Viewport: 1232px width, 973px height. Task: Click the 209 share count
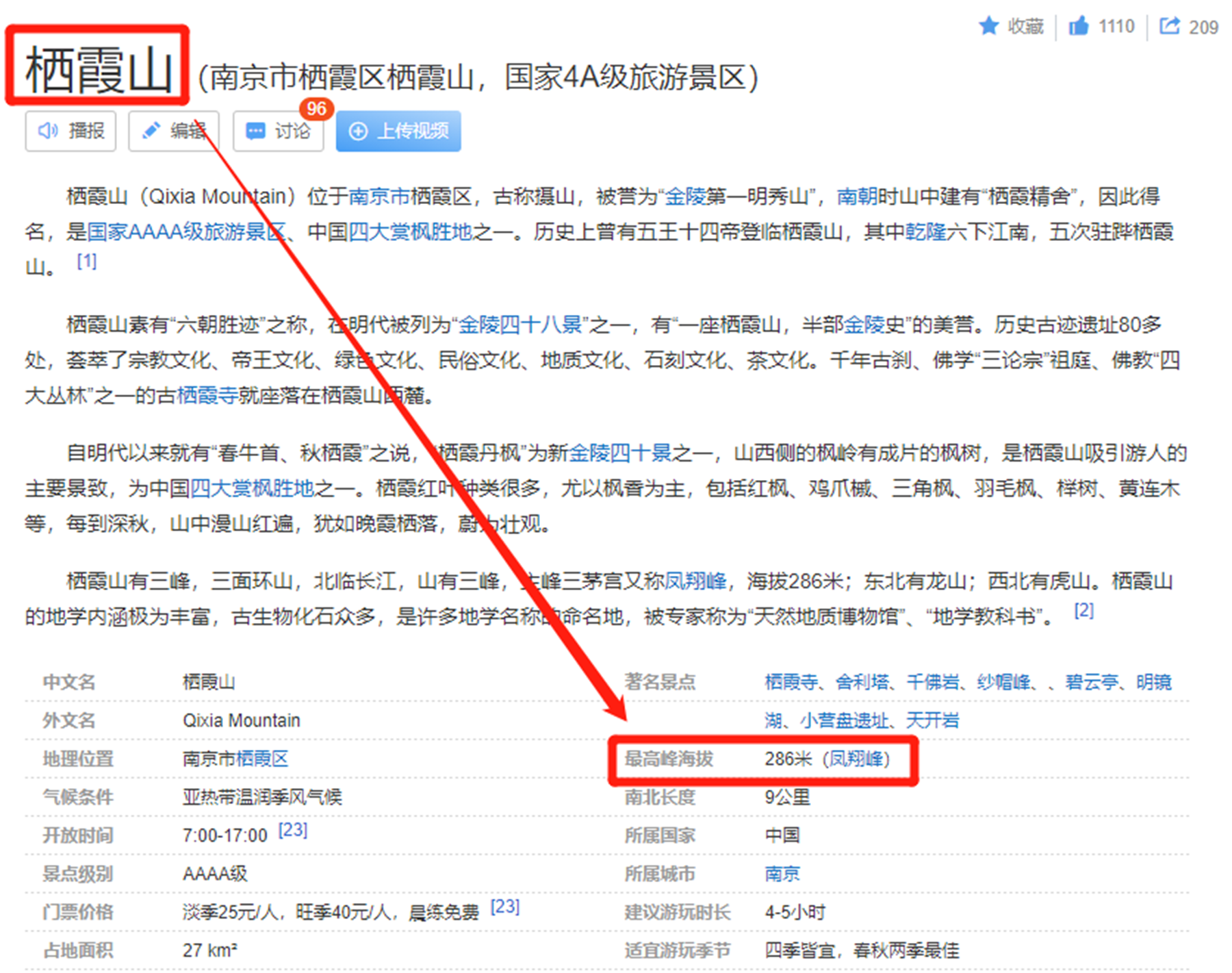1204,27
